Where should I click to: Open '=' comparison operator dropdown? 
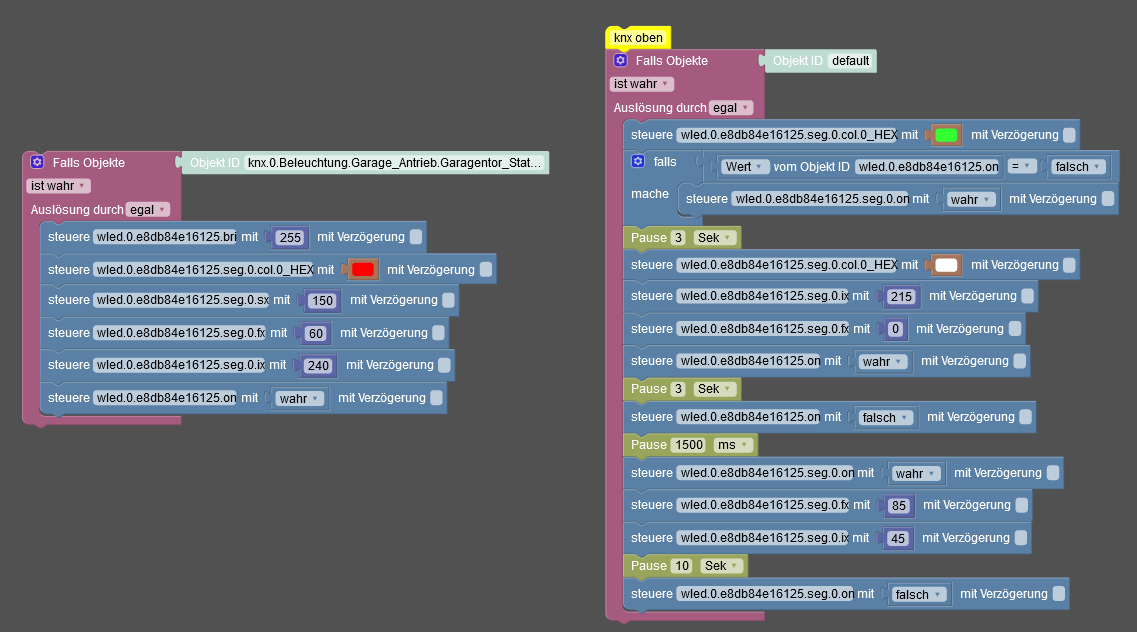coord(1020,167)
